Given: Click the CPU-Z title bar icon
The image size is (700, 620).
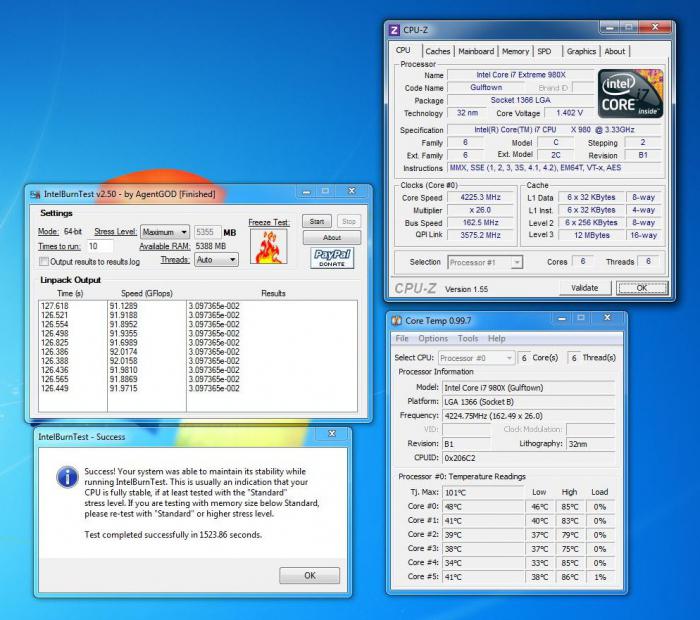Looking at the screenshot, I should tap(395, 29).
